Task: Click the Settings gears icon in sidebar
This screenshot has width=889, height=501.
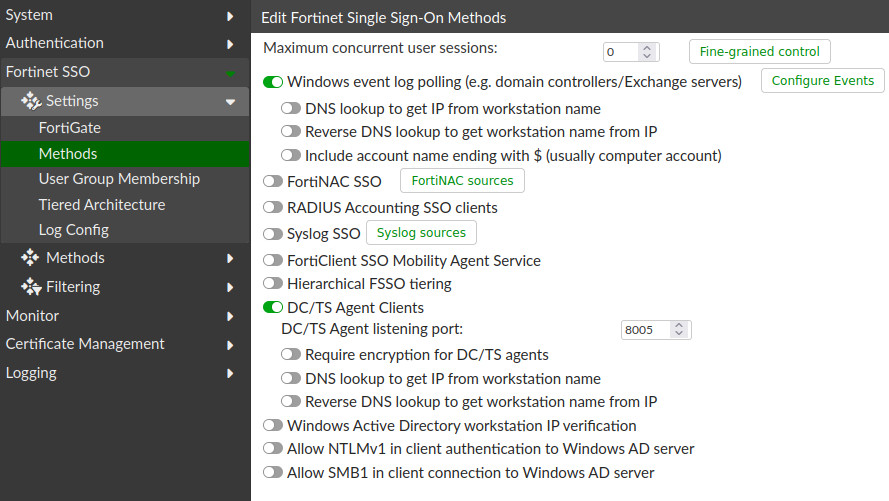Action: pyautogui.click(x=30, y=101)
